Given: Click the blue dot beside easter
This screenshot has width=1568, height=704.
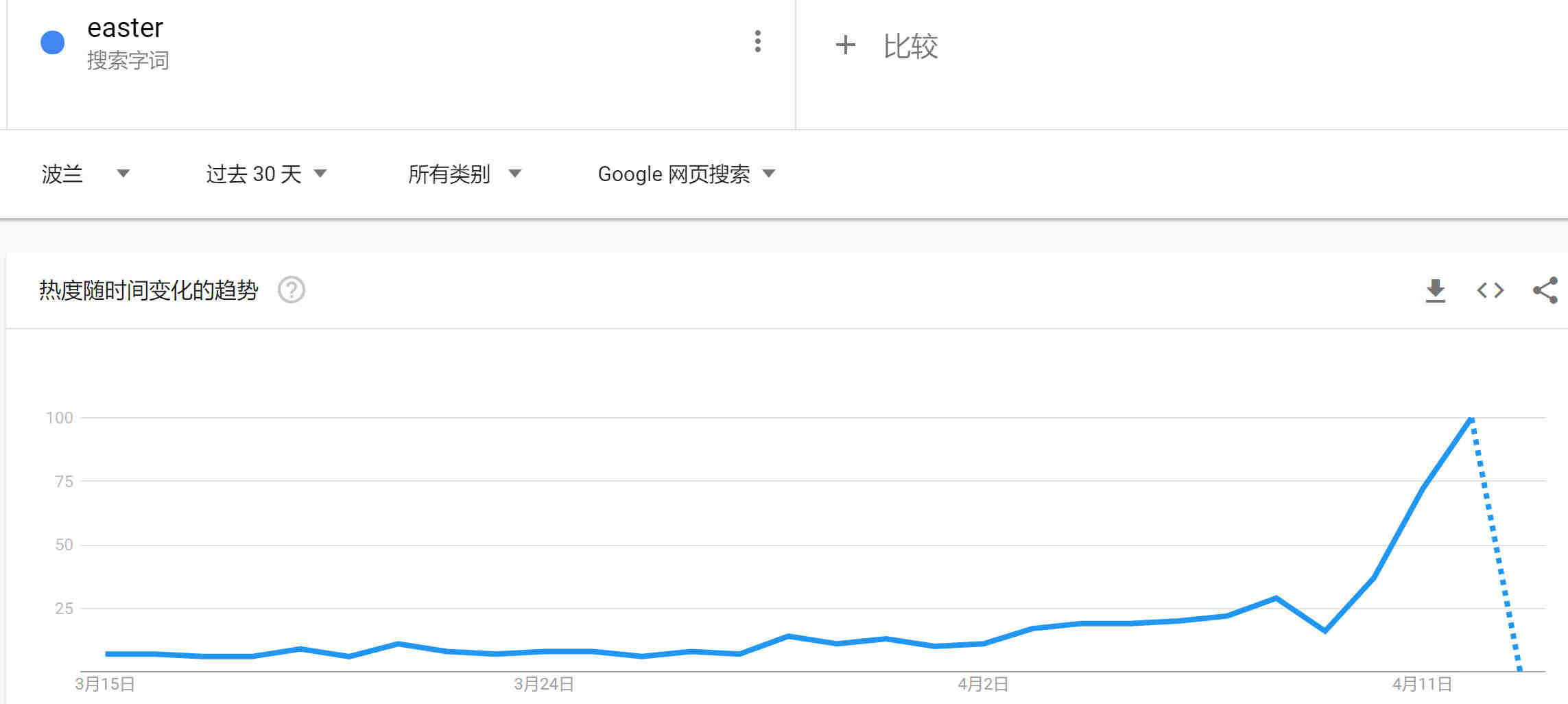Looking at the screenshot, I should (53, 43).
